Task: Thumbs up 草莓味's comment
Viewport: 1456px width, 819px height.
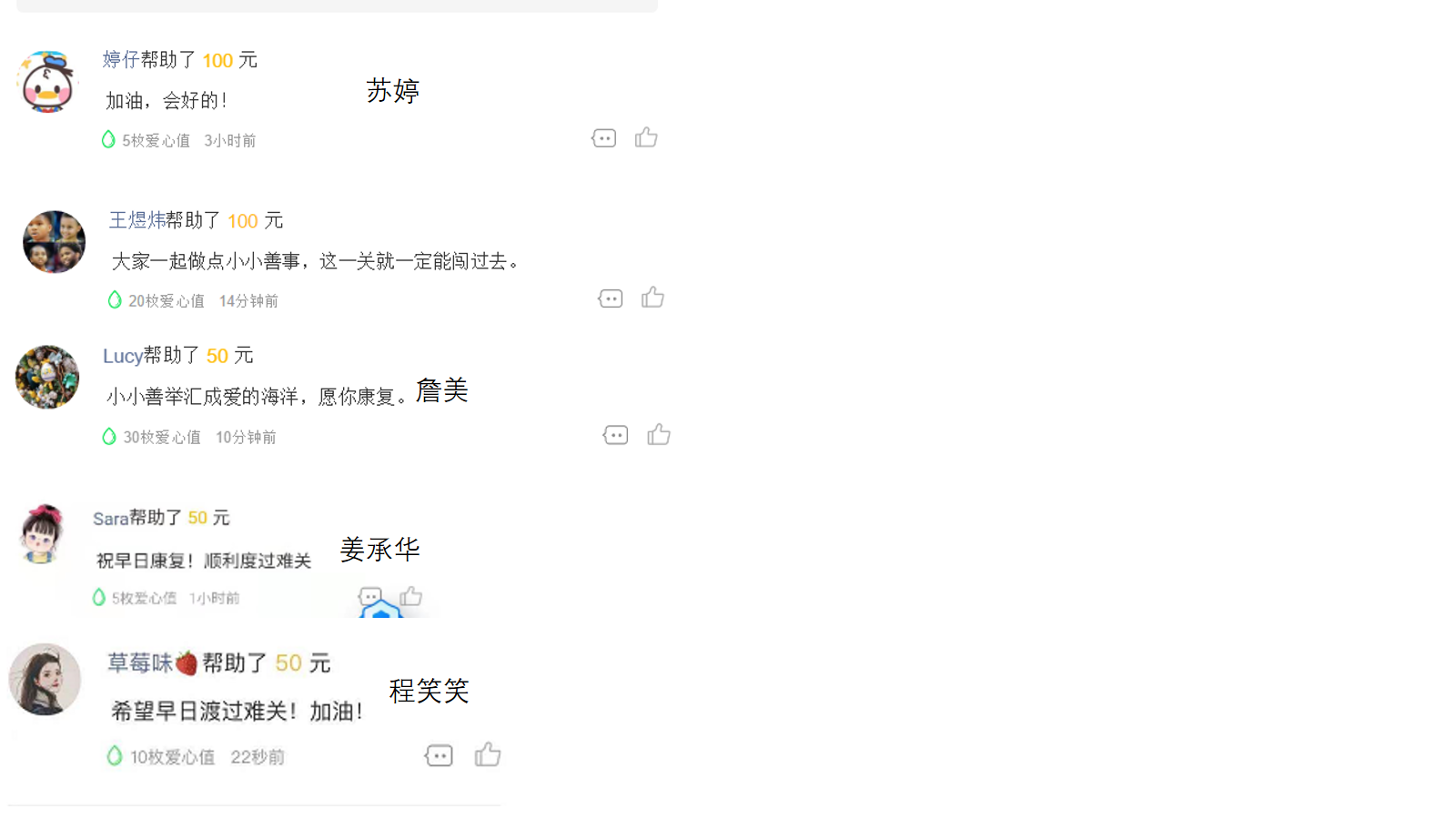Action: (x=488, y=754)
